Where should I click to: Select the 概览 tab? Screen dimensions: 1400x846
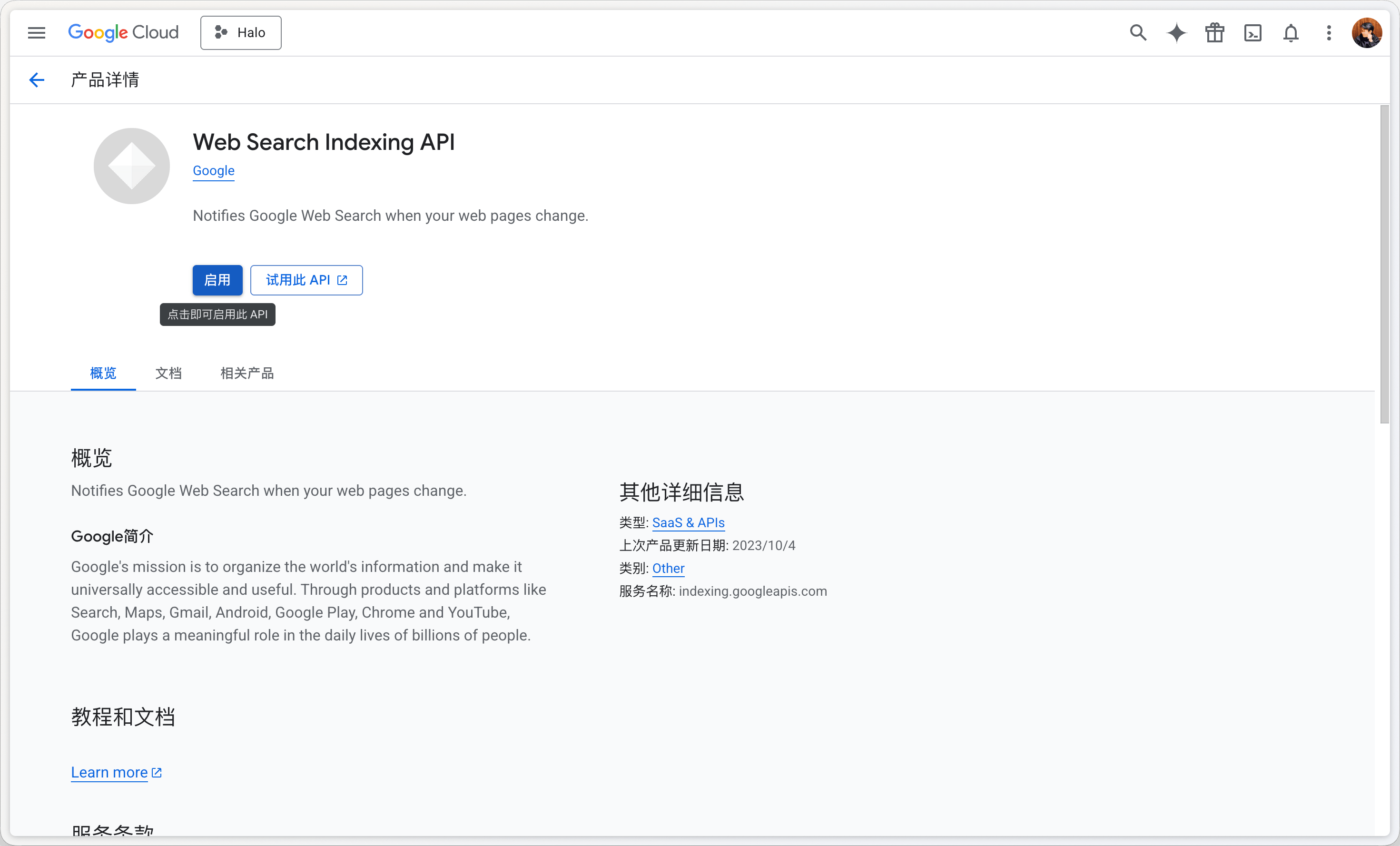click(103, 374)
